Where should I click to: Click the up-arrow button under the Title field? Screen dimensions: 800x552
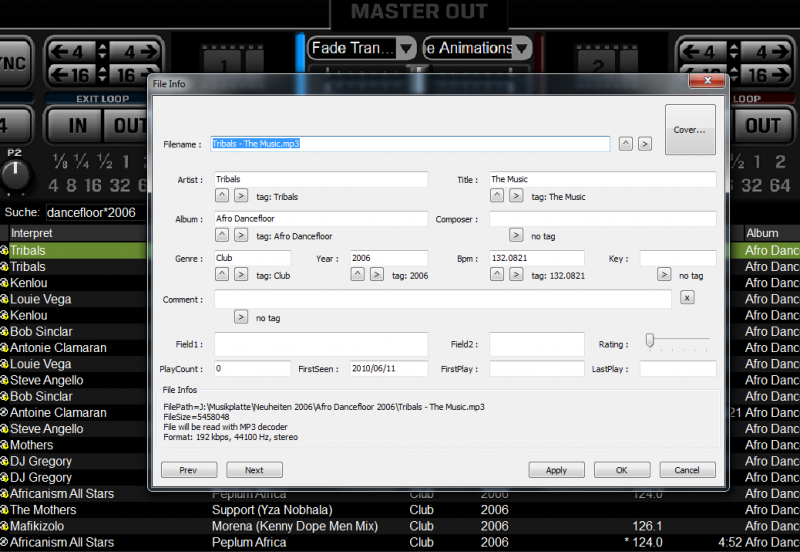point(497,196)
